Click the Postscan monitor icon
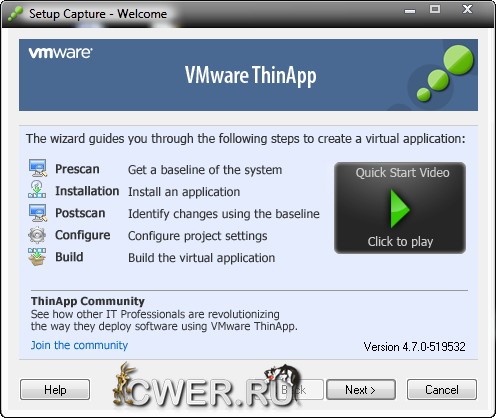This screenshot has height=418, width=496. [38, 213]
